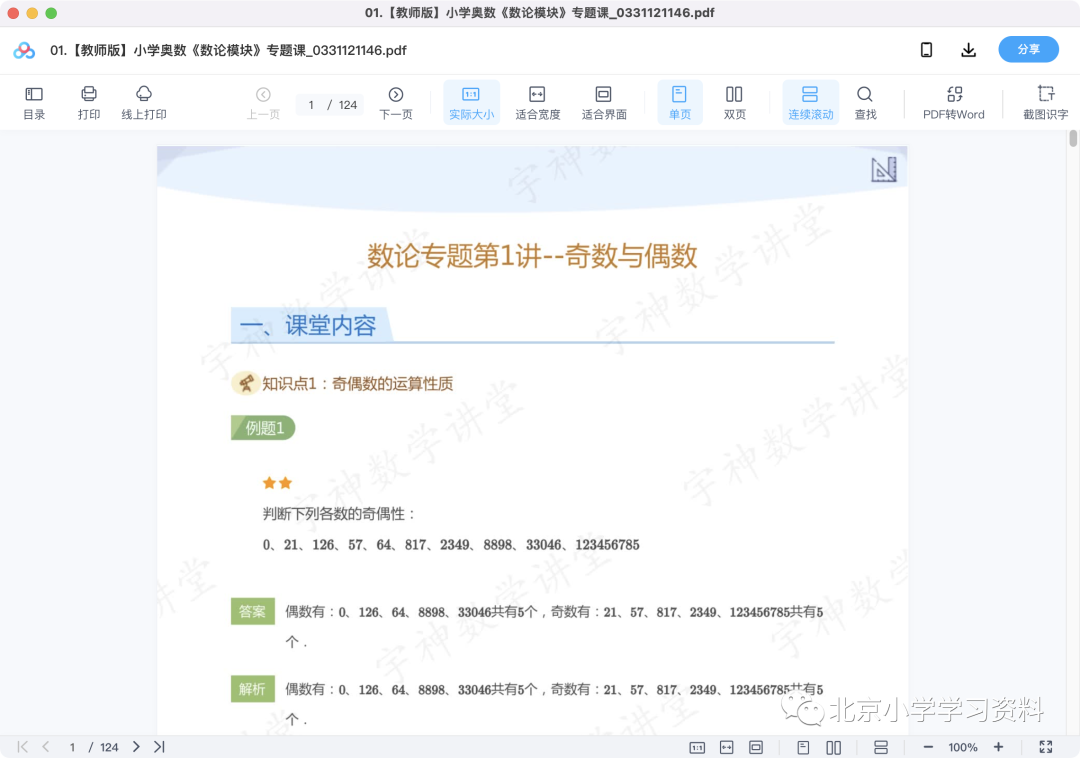Screen dimensions: 1080x758
Task: Toggle 连续滚动 continuous scrolling
Action: pyautogui.click(x=811, y=103)
